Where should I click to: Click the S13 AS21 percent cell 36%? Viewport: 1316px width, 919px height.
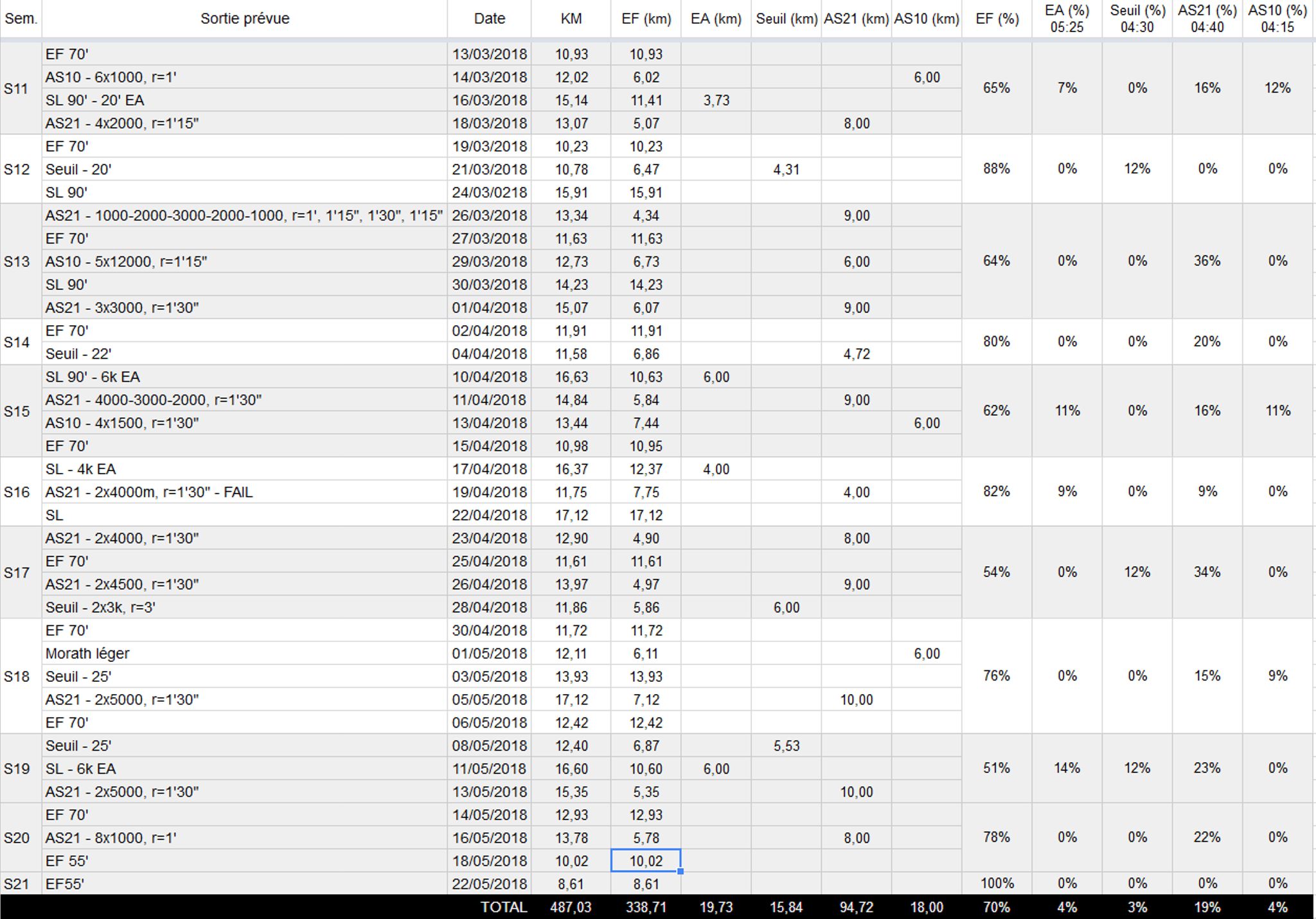pos(1207,261)
